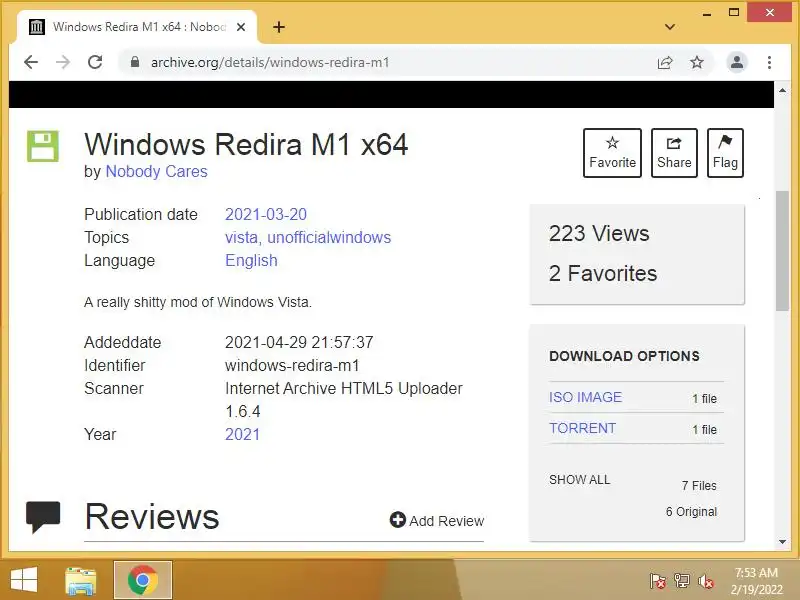
Task: Open a new tab with plus button
Action: 279,27
